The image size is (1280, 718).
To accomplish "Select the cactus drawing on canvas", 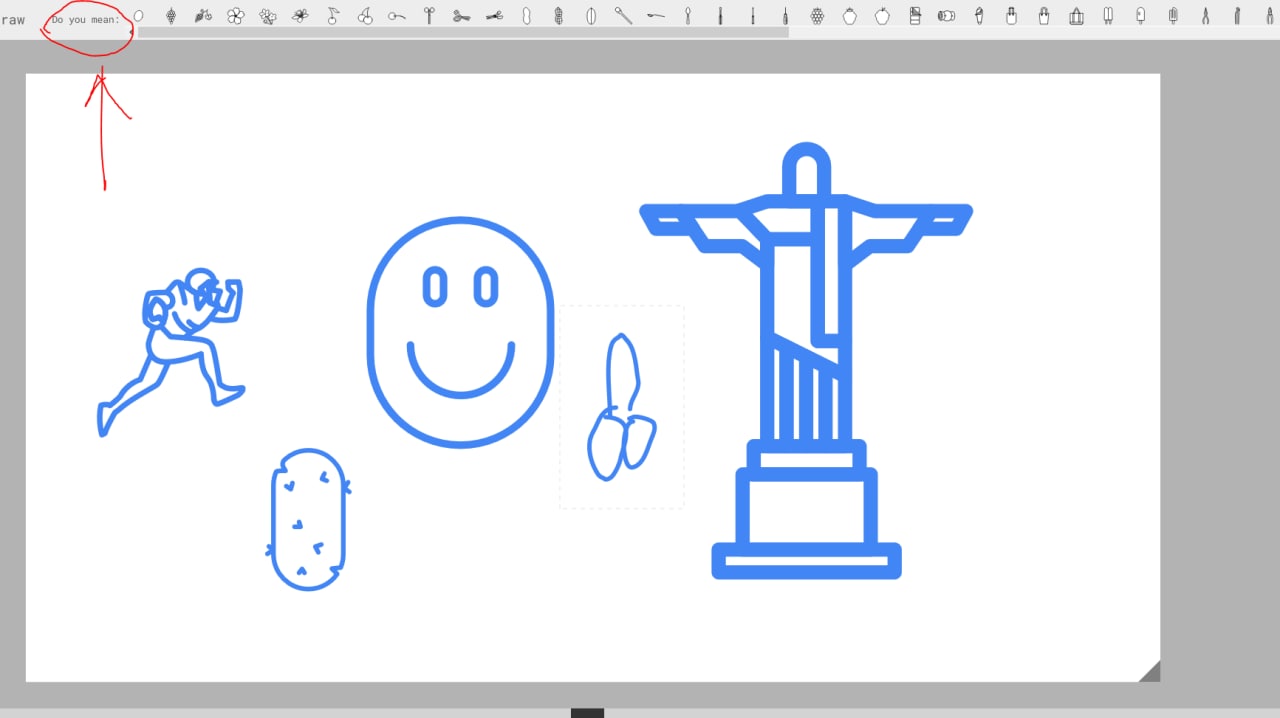I will (309, 519).
